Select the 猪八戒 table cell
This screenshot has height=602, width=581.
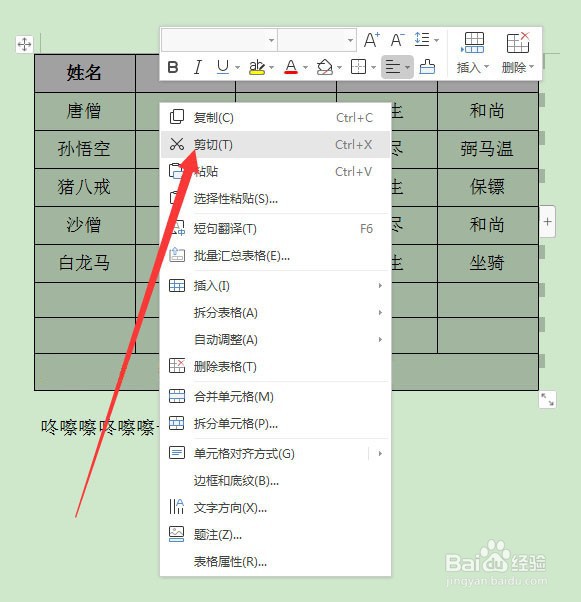85,187
